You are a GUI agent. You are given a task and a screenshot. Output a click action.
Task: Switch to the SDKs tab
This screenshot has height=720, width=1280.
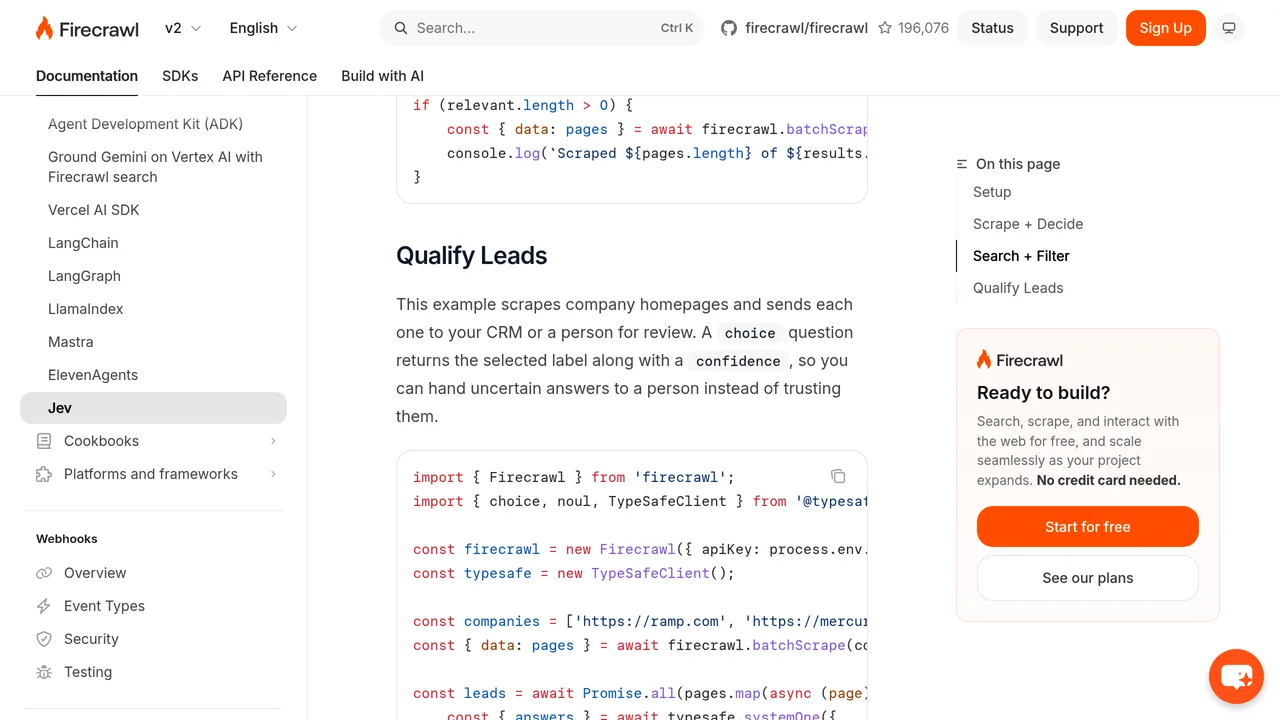tap(180, 76)
